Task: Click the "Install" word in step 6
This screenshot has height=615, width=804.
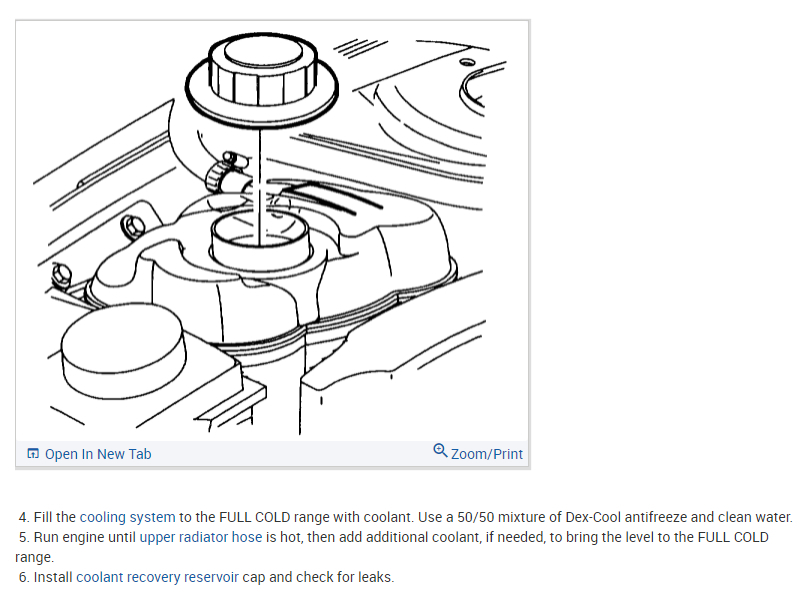Action: click(53, 577)
